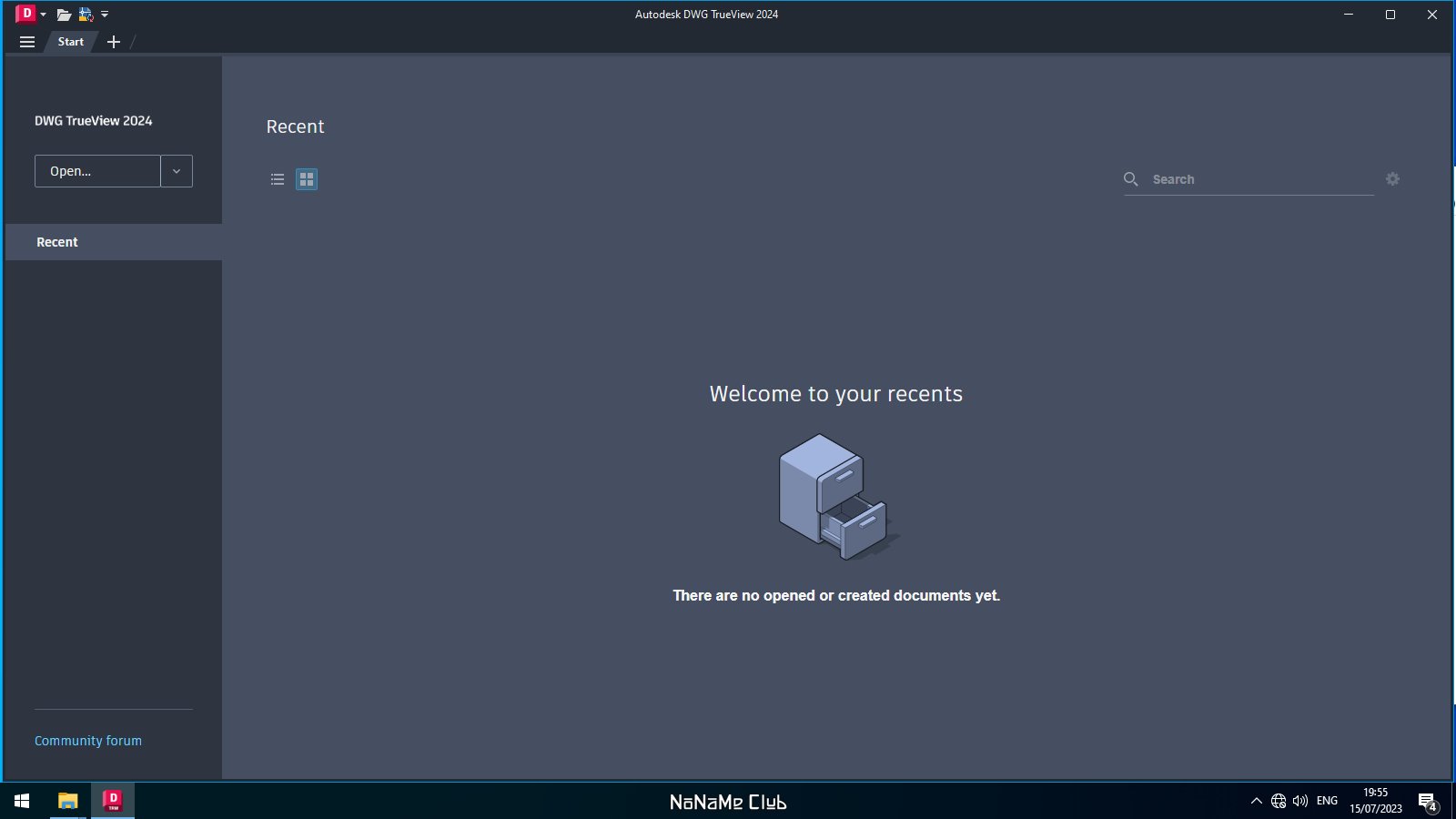Click the 'Recent' page heading
The image size is (1456, 819).
295,126
